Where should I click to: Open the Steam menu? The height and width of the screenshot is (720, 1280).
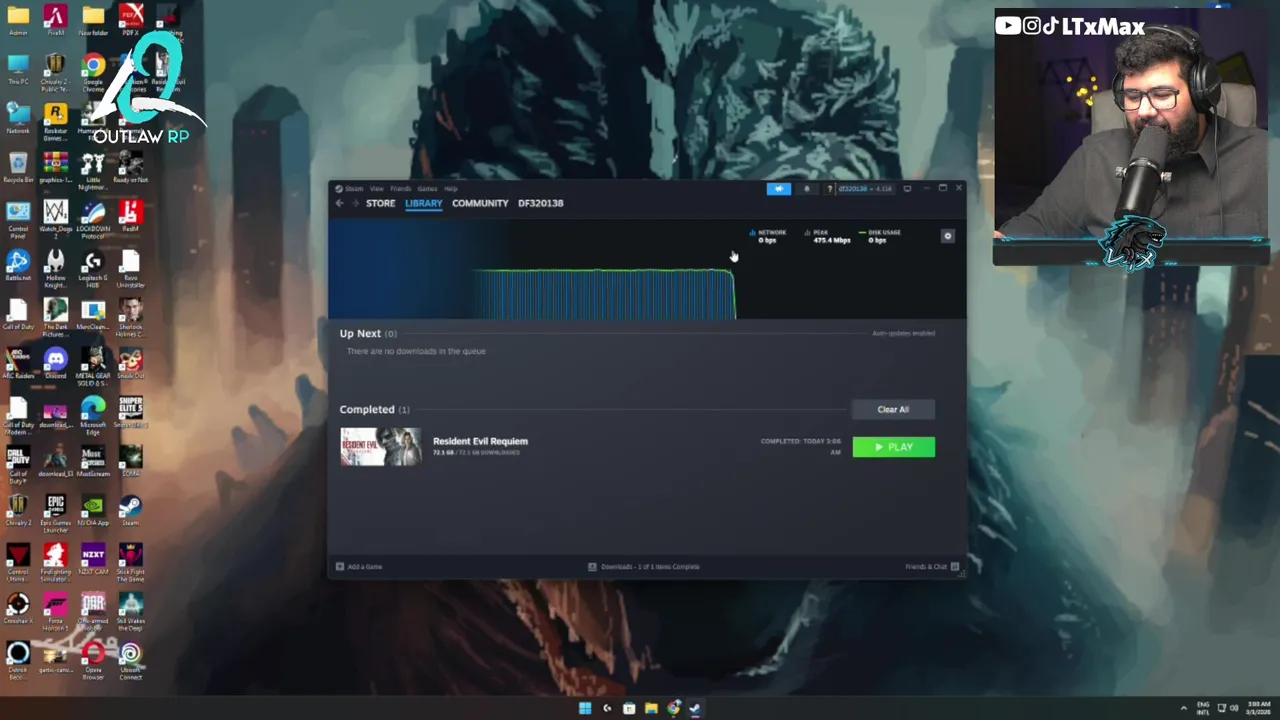(351, 188)
